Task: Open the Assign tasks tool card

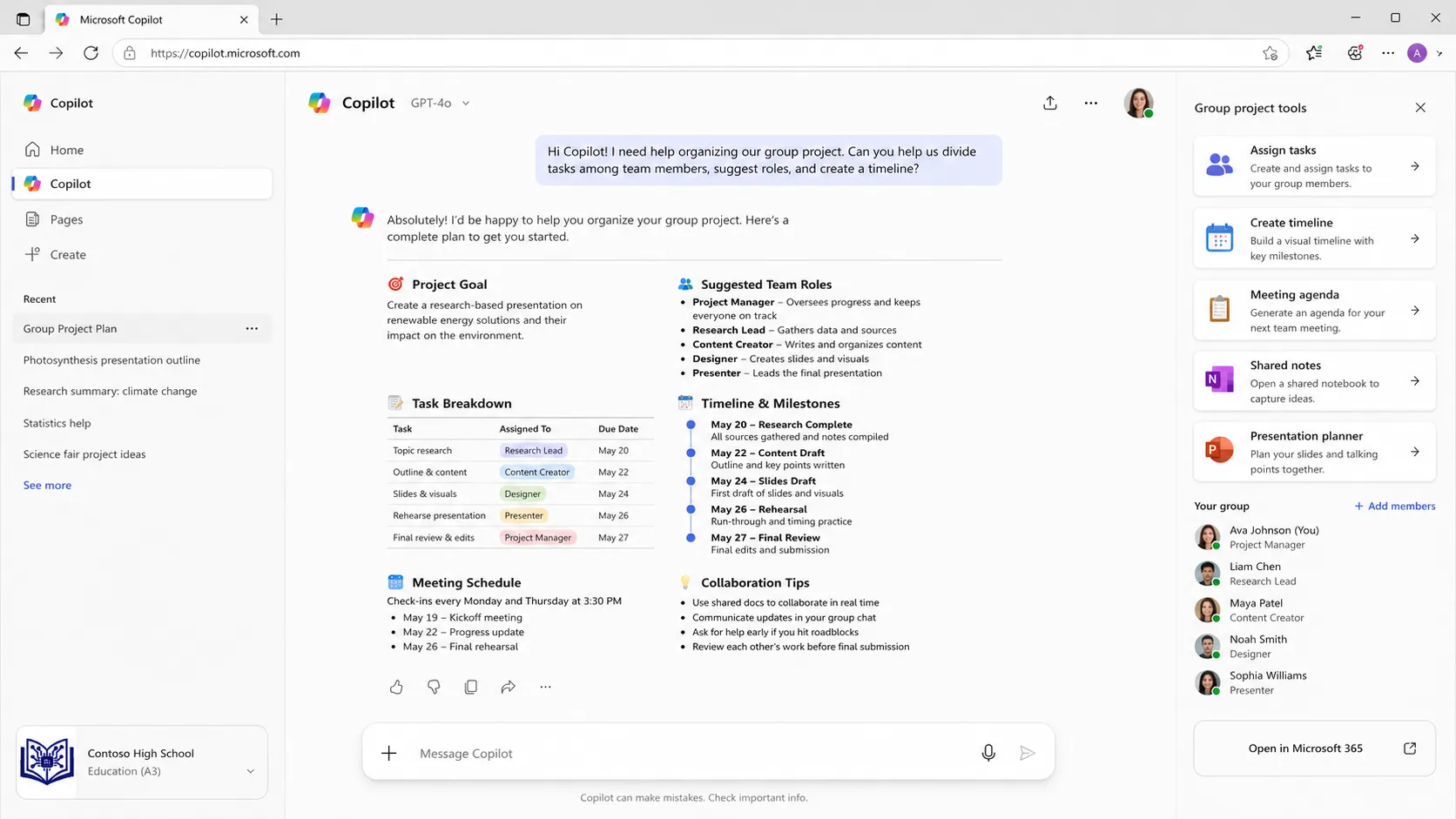Action: 1314,166
